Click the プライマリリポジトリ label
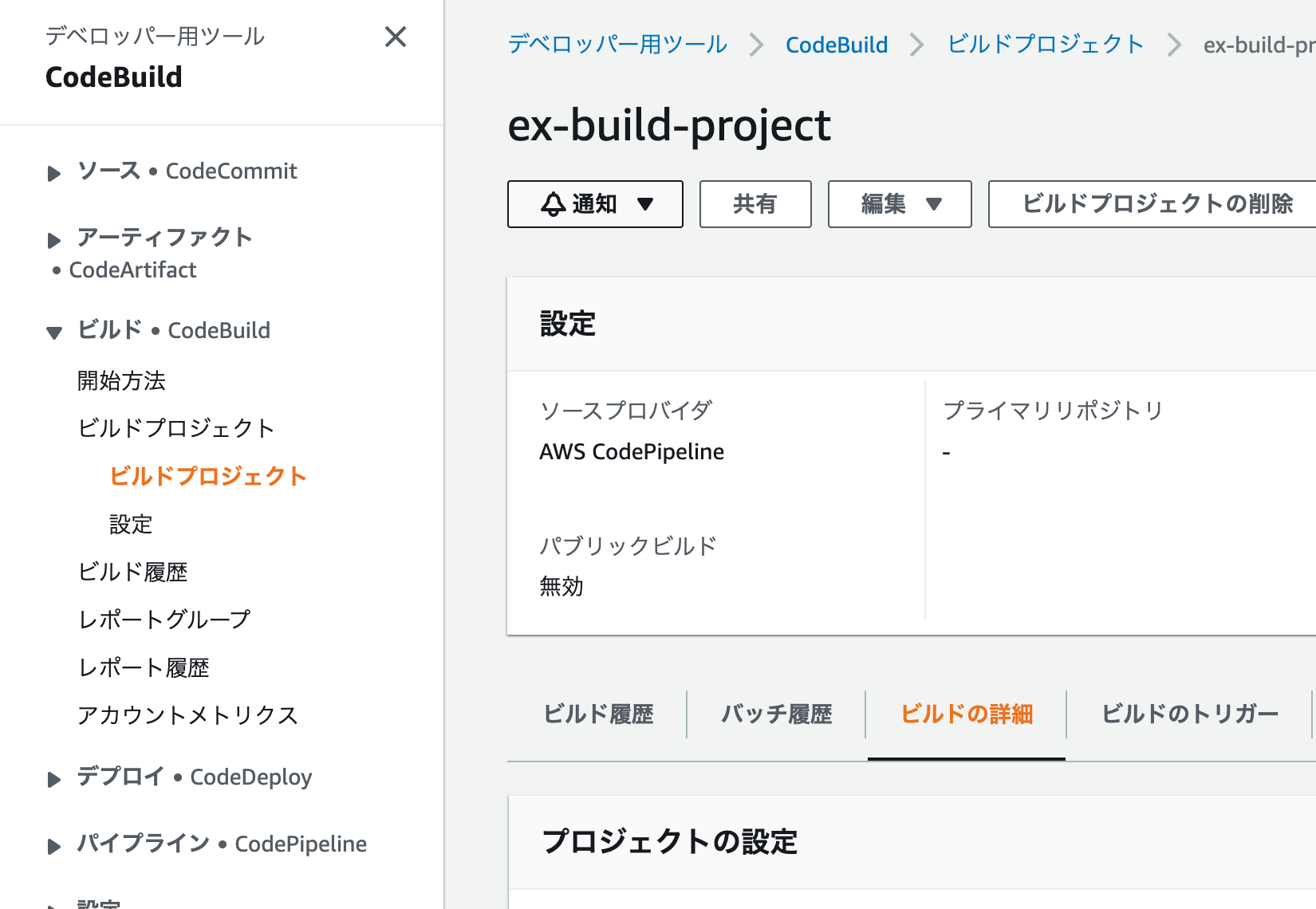1316x909 pixels. [x=1054, y=411]
